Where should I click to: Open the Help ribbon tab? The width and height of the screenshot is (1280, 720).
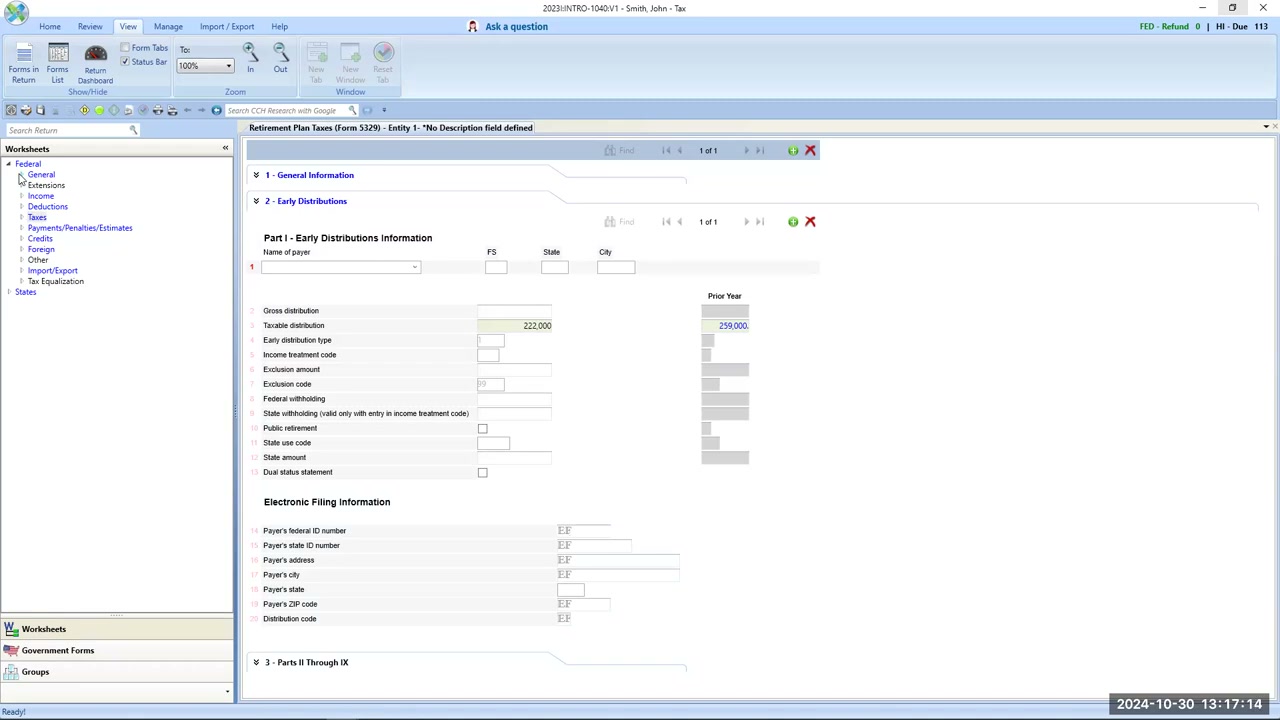pyautogui.click(x=279, y=27)
